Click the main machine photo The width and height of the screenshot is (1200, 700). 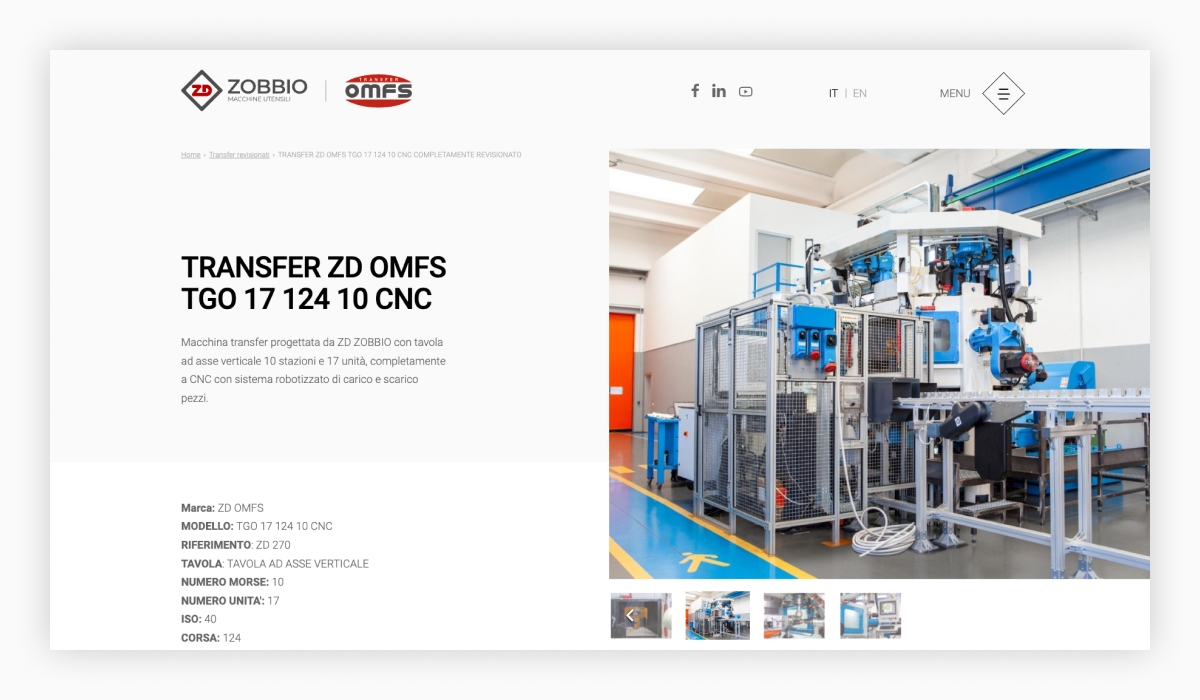click(x=879, y=364)
